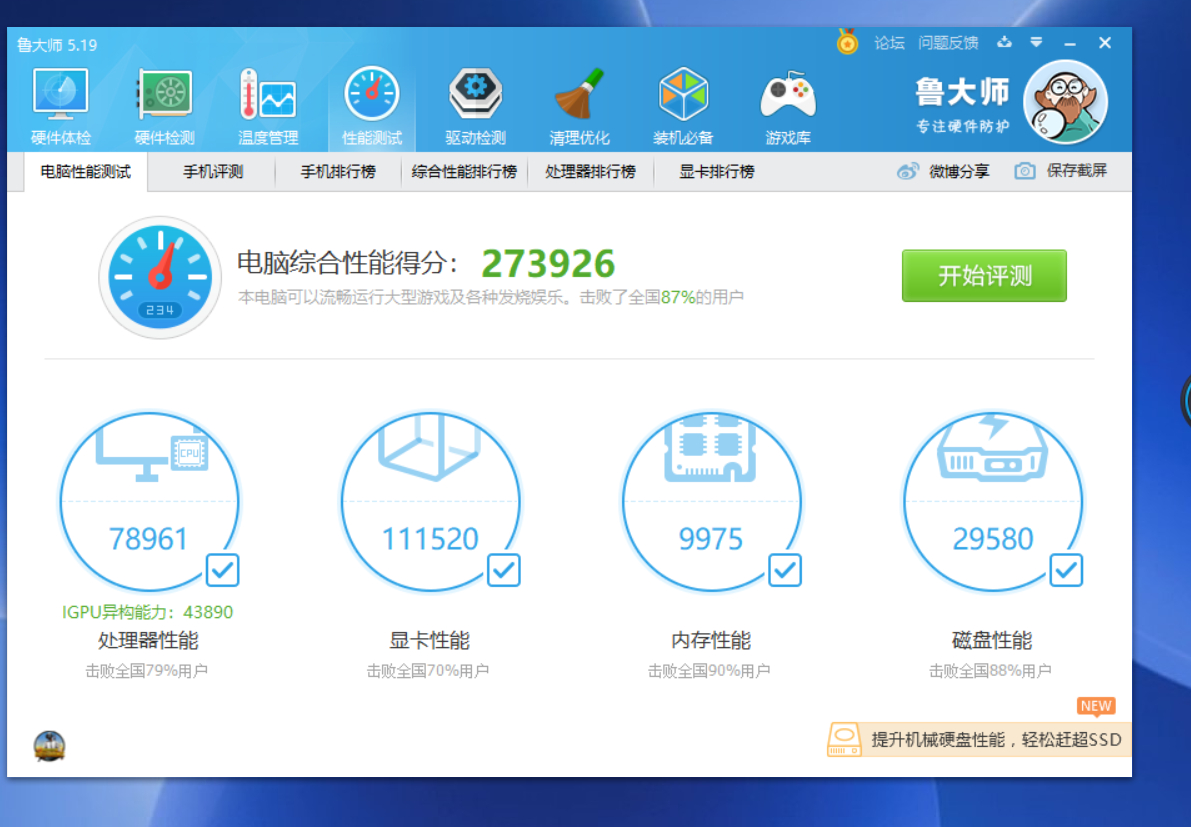Click the green 开始评测 button
The height and width of the screenshot is (827, 1191).
pyautogui.click(x=984, y=276)
